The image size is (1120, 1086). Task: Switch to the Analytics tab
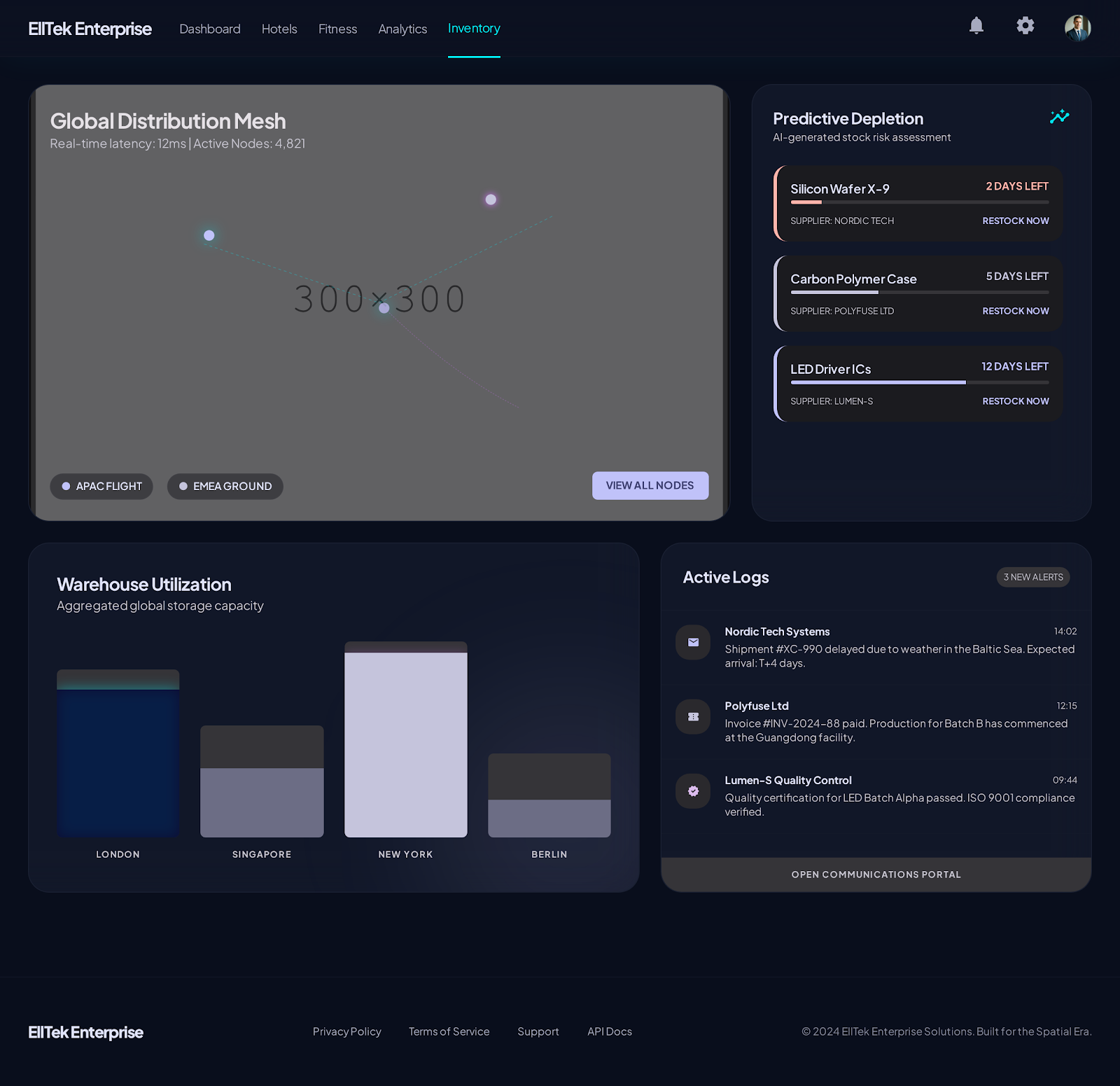click(402, 29)
